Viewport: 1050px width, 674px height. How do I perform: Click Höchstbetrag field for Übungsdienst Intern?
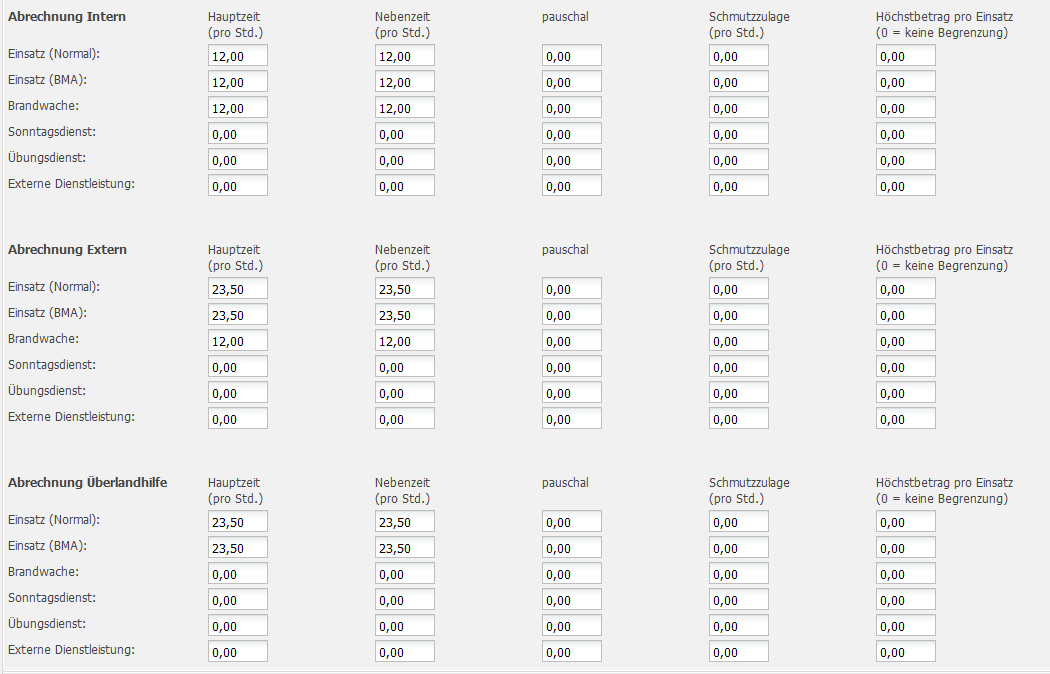(x=906, y=160)
